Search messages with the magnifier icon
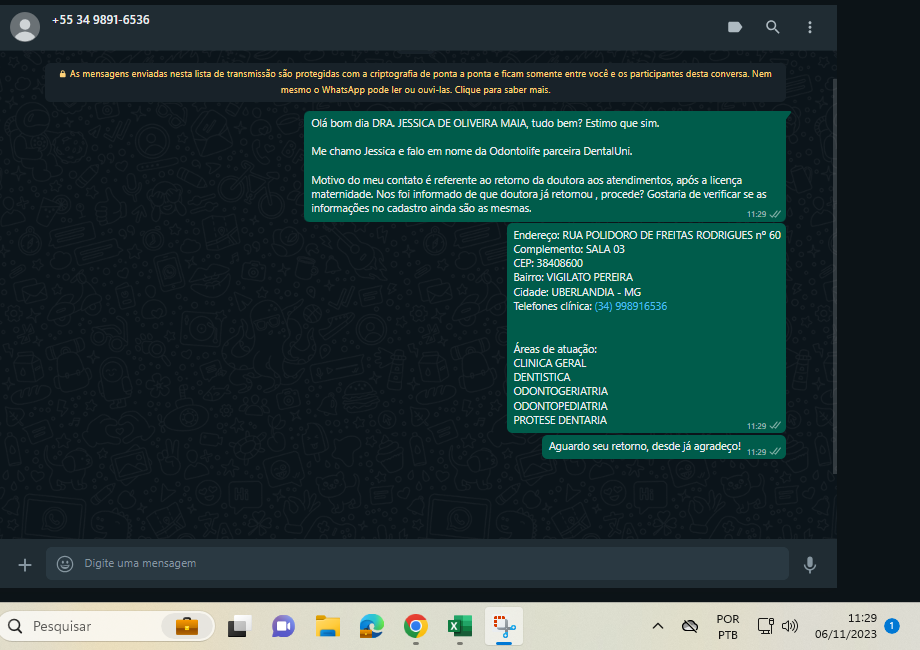The height and width of the screenshot is (650, 920). [773, 27]
